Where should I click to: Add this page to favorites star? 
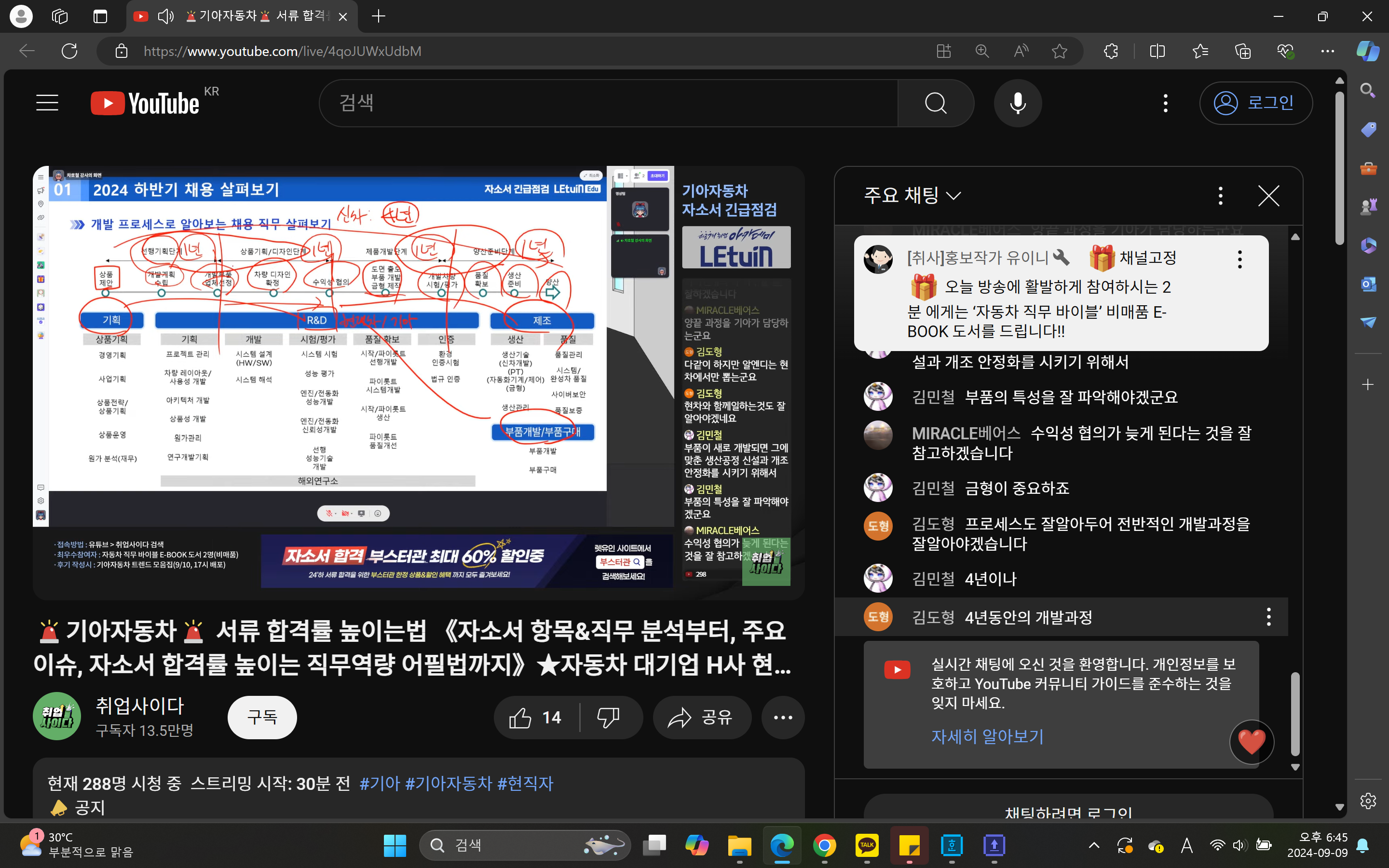click(1059, 51)
